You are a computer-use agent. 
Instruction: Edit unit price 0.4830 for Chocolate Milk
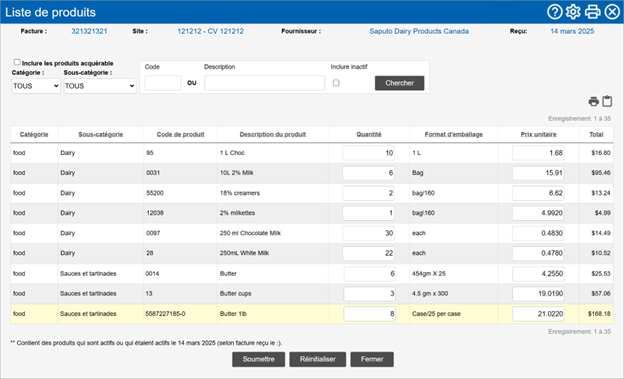coord(538,233)
